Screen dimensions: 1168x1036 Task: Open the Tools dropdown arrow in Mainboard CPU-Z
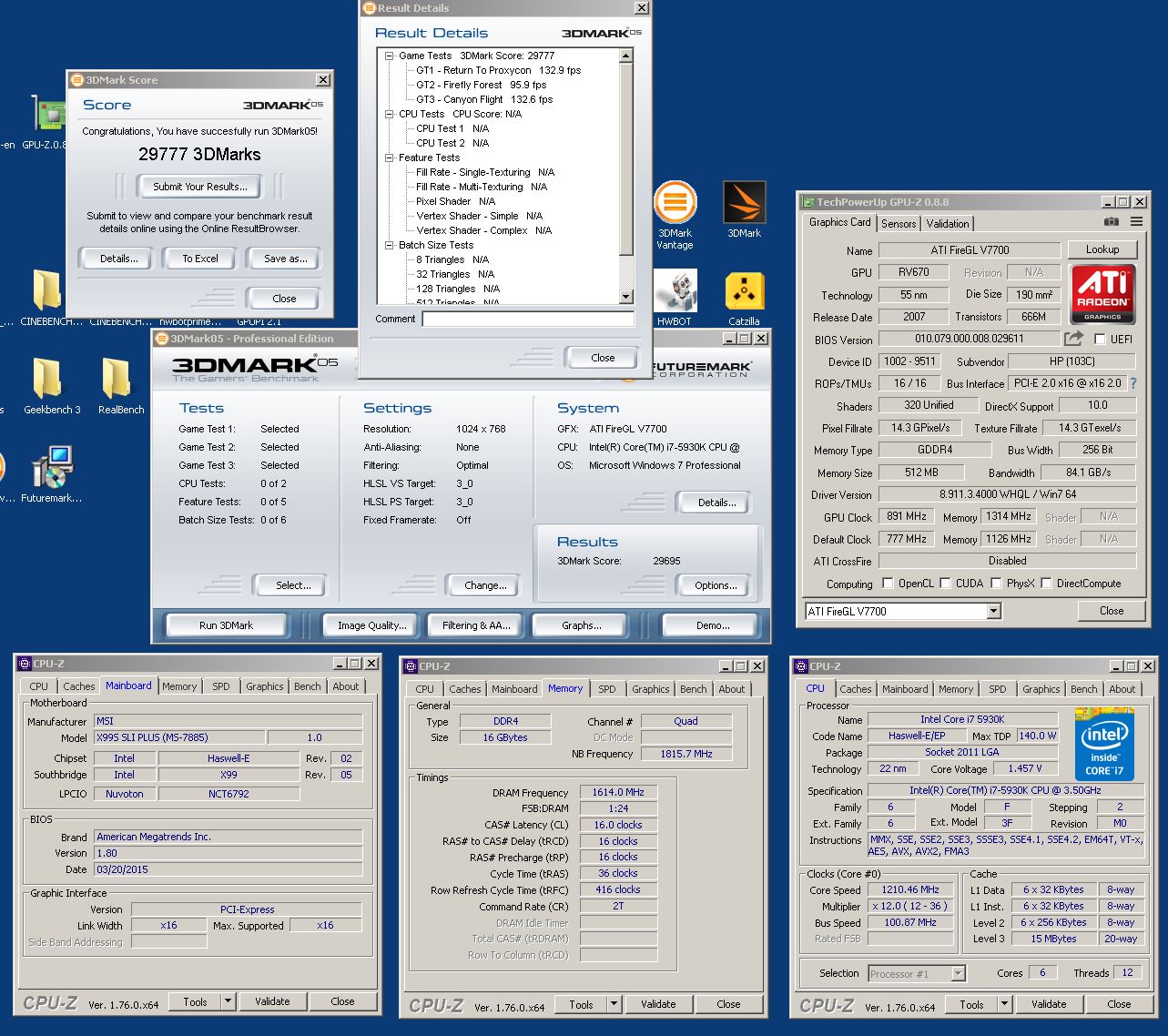click(x=228, y=1001)
